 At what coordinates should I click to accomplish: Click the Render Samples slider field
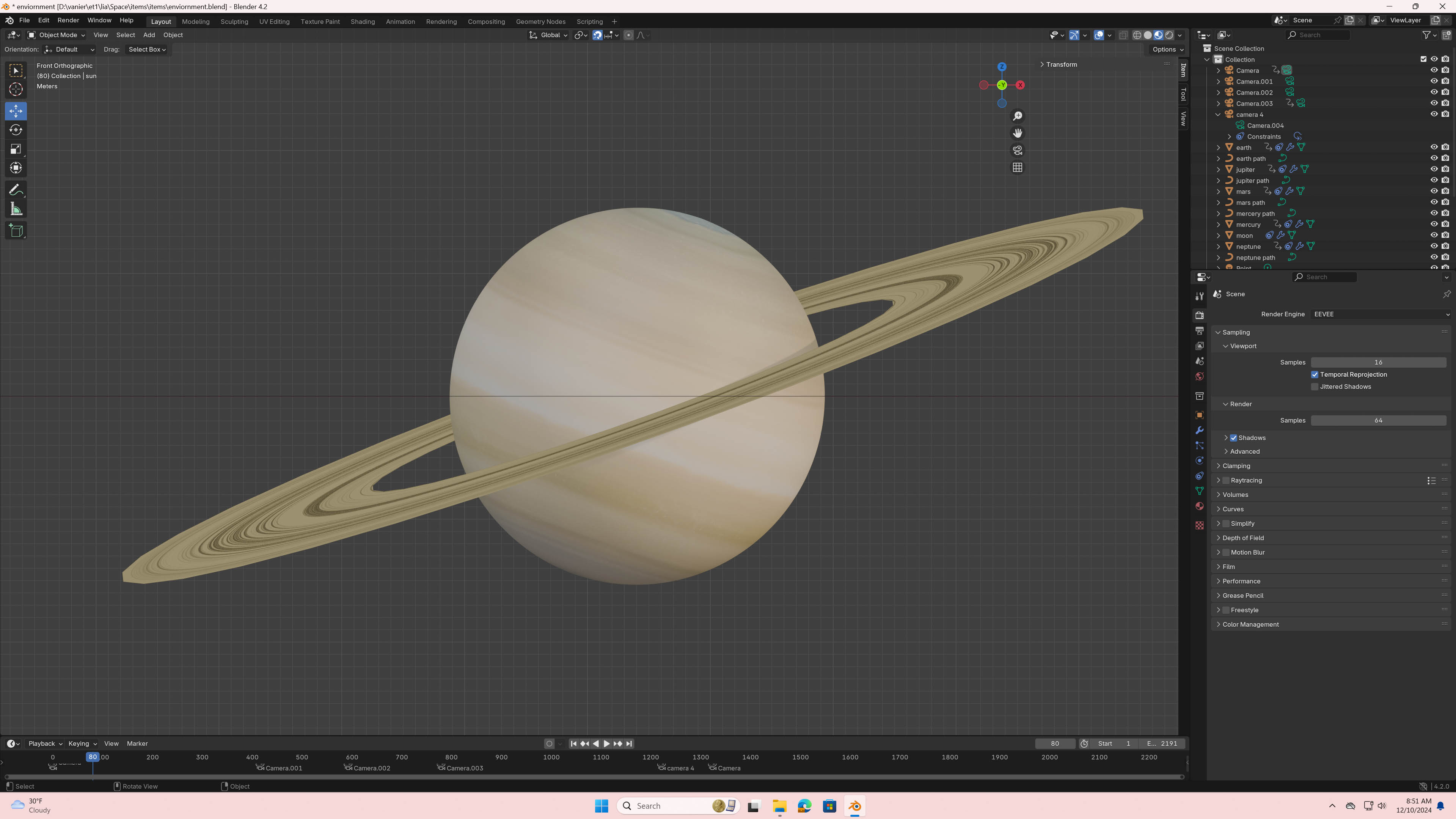click(x=1378, y=421)
